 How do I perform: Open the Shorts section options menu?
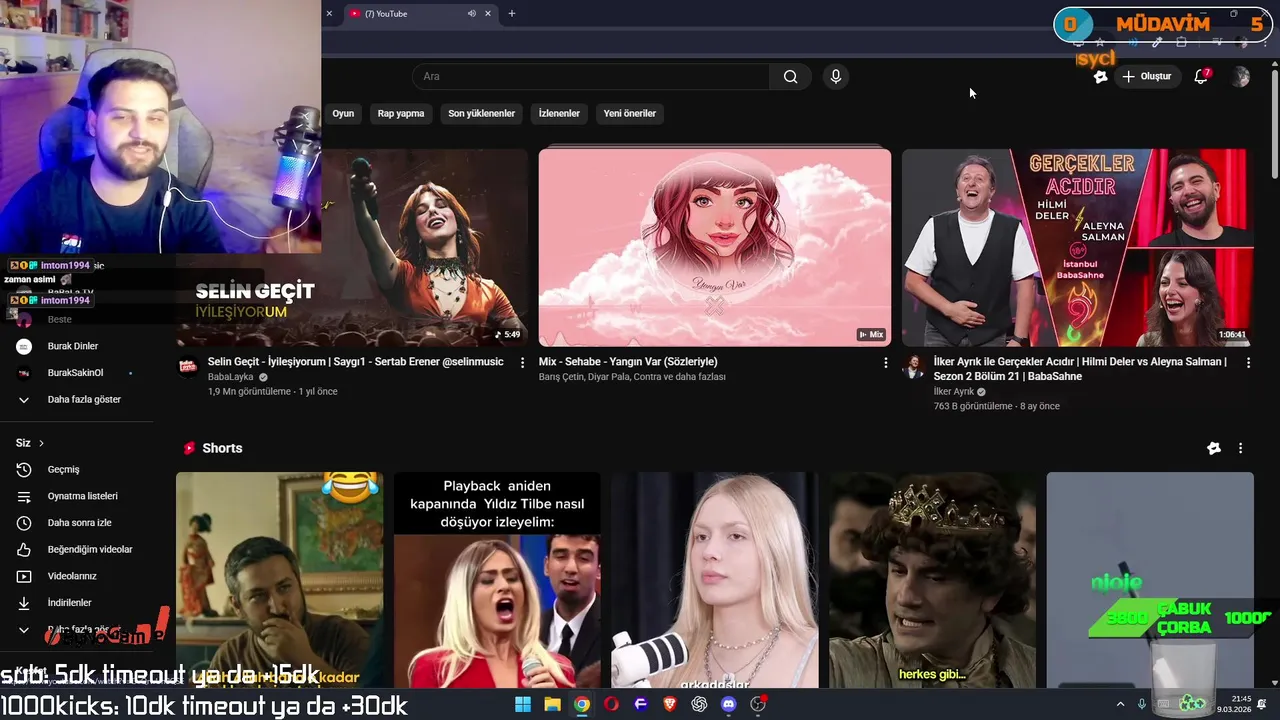(x=1240, y=448)
